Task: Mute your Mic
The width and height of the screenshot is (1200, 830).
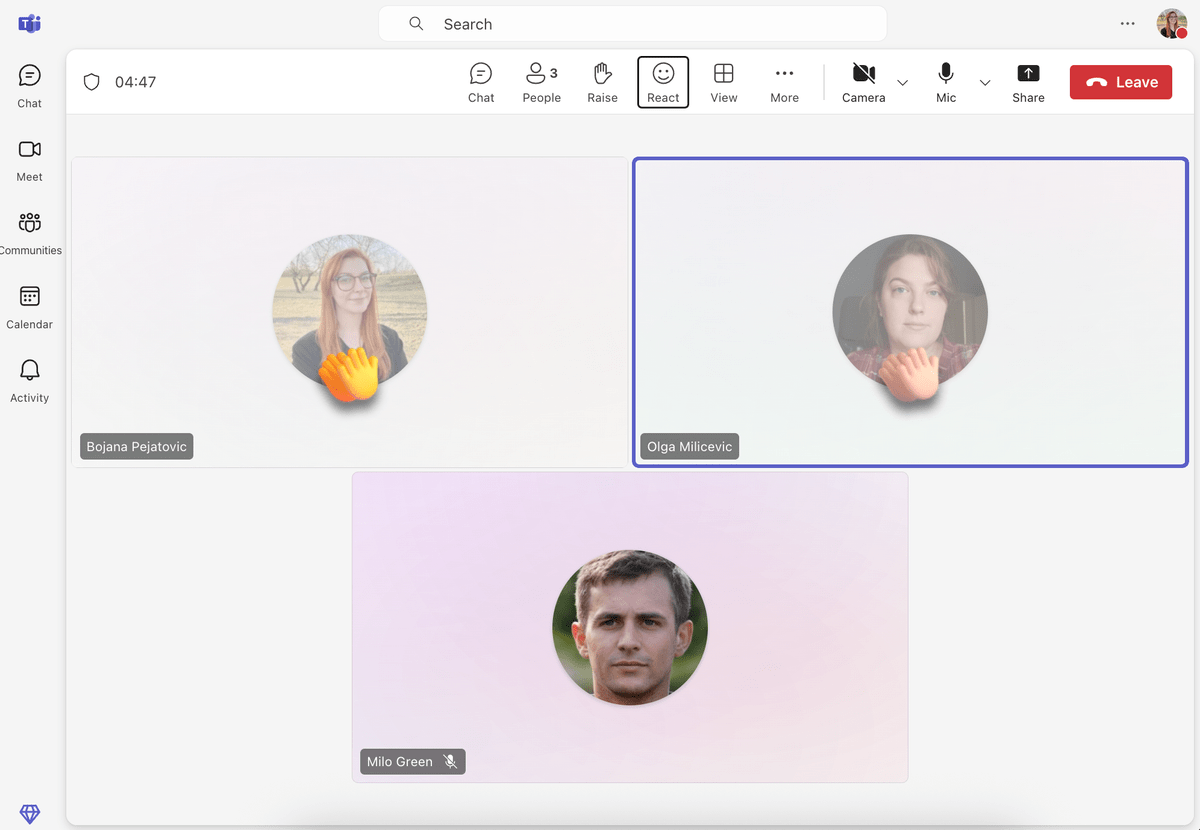Action: [944, 80]
